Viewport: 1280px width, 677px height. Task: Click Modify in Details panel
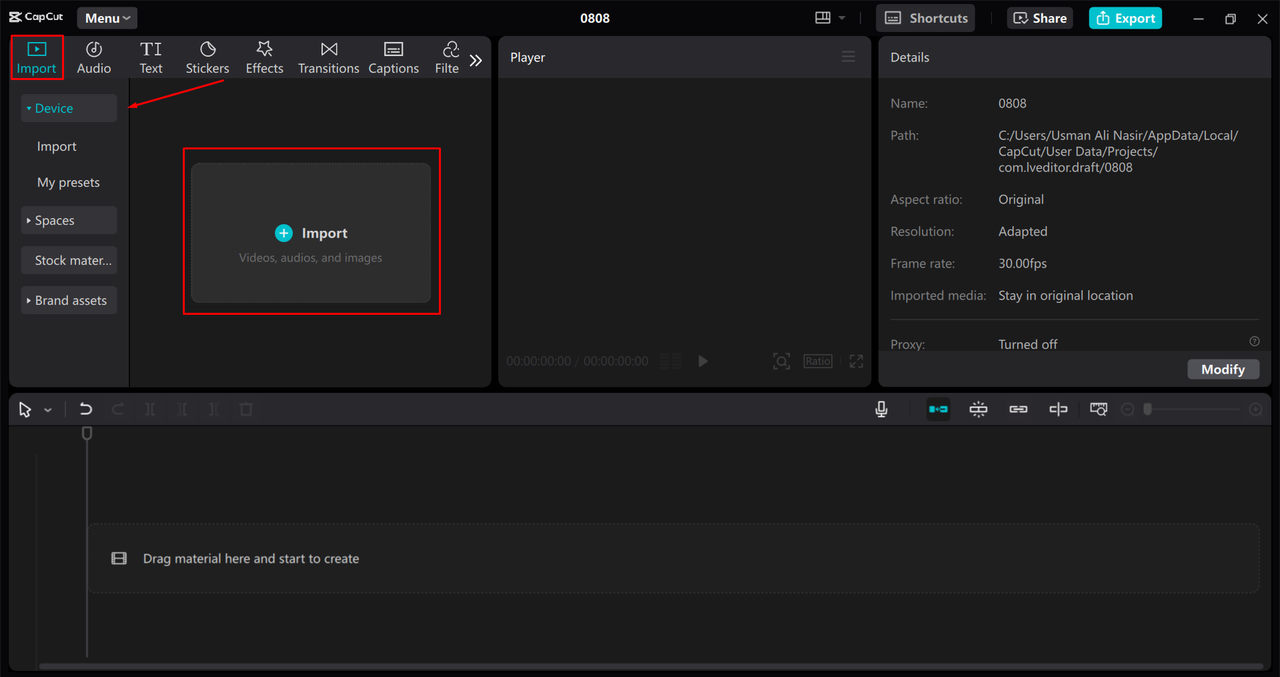tap(1223, 369)
